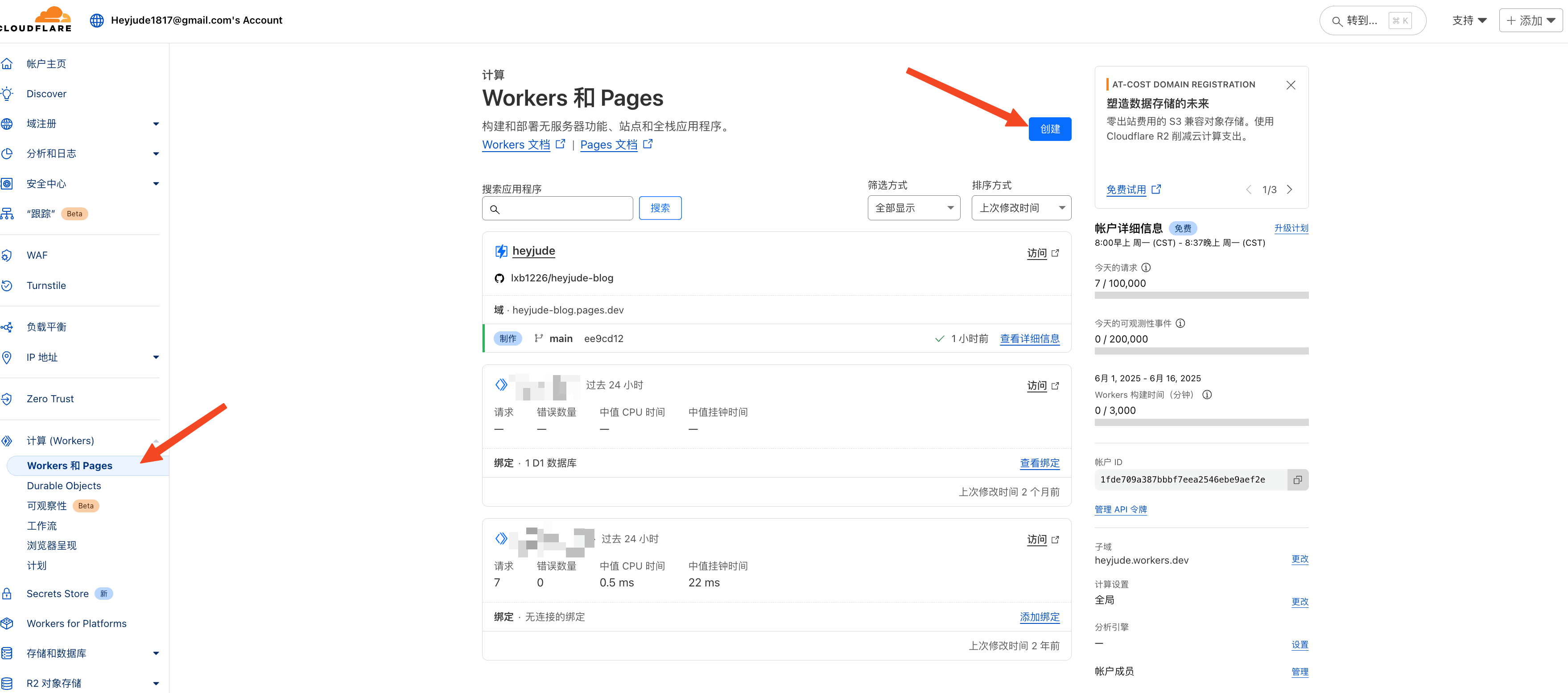This screenshot has height=693, width=1568.
Task: Open 浏览器呈现 sidebar item
Action: 52,545
